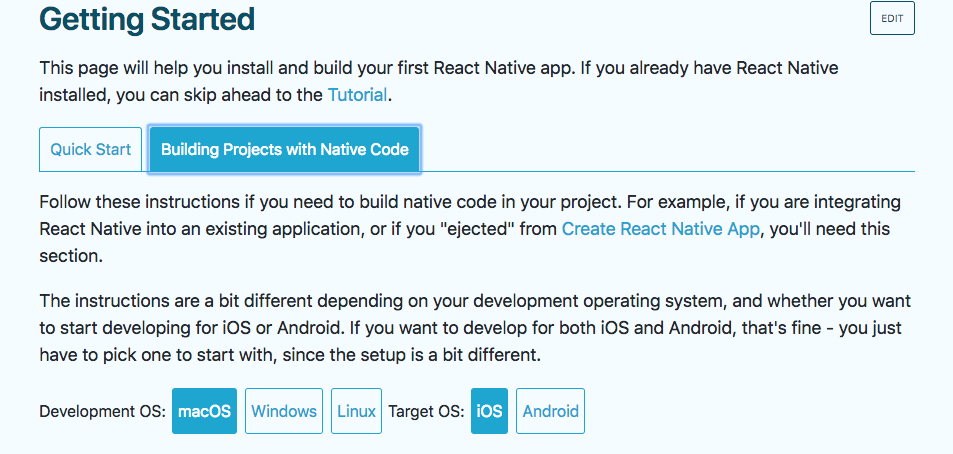Switch to the Quick Start tab
Viewport: 953px width, 454px height.
pos(91,150)
